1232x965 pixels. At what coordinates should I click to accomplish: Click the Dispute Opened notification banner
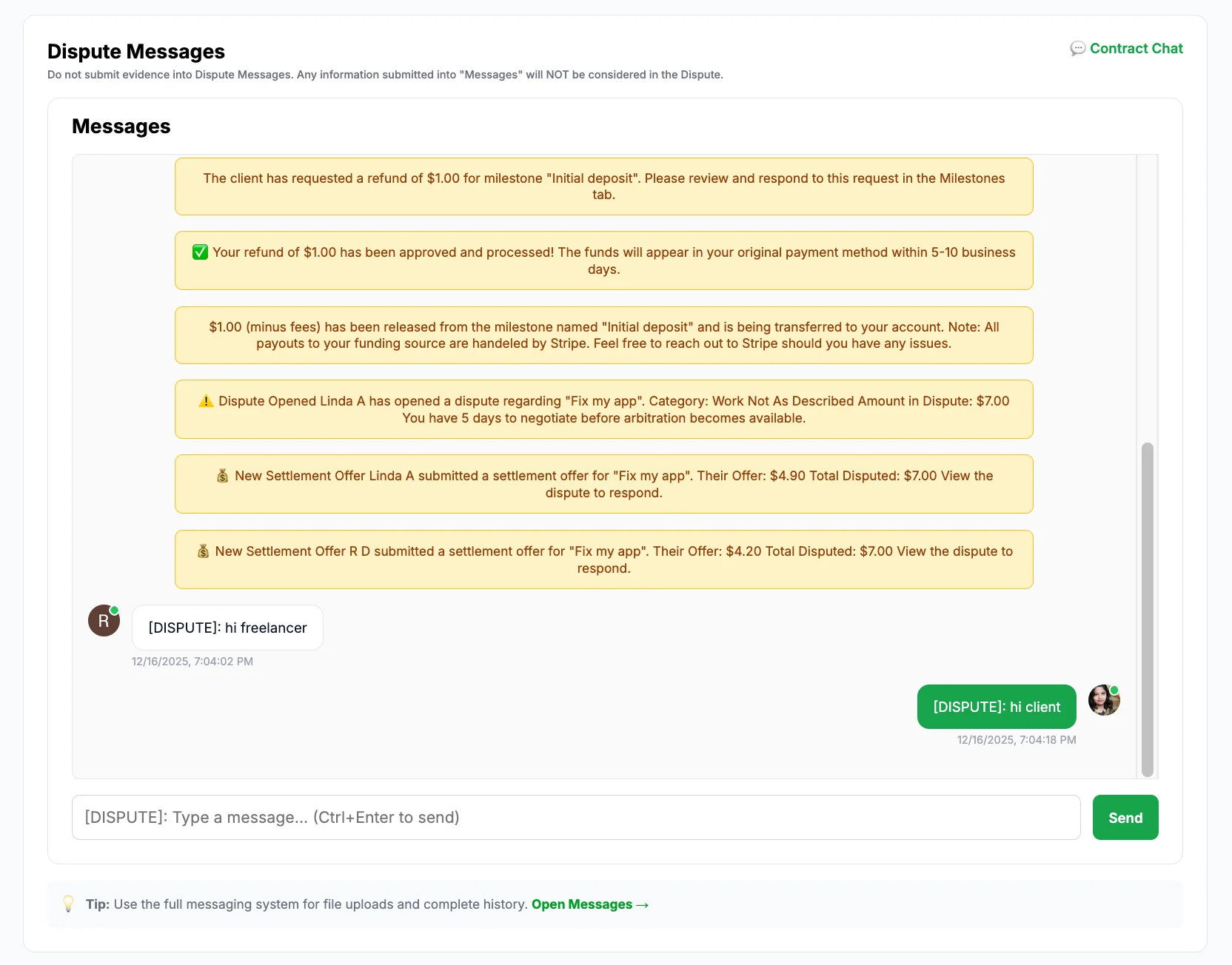pos(603,409)
